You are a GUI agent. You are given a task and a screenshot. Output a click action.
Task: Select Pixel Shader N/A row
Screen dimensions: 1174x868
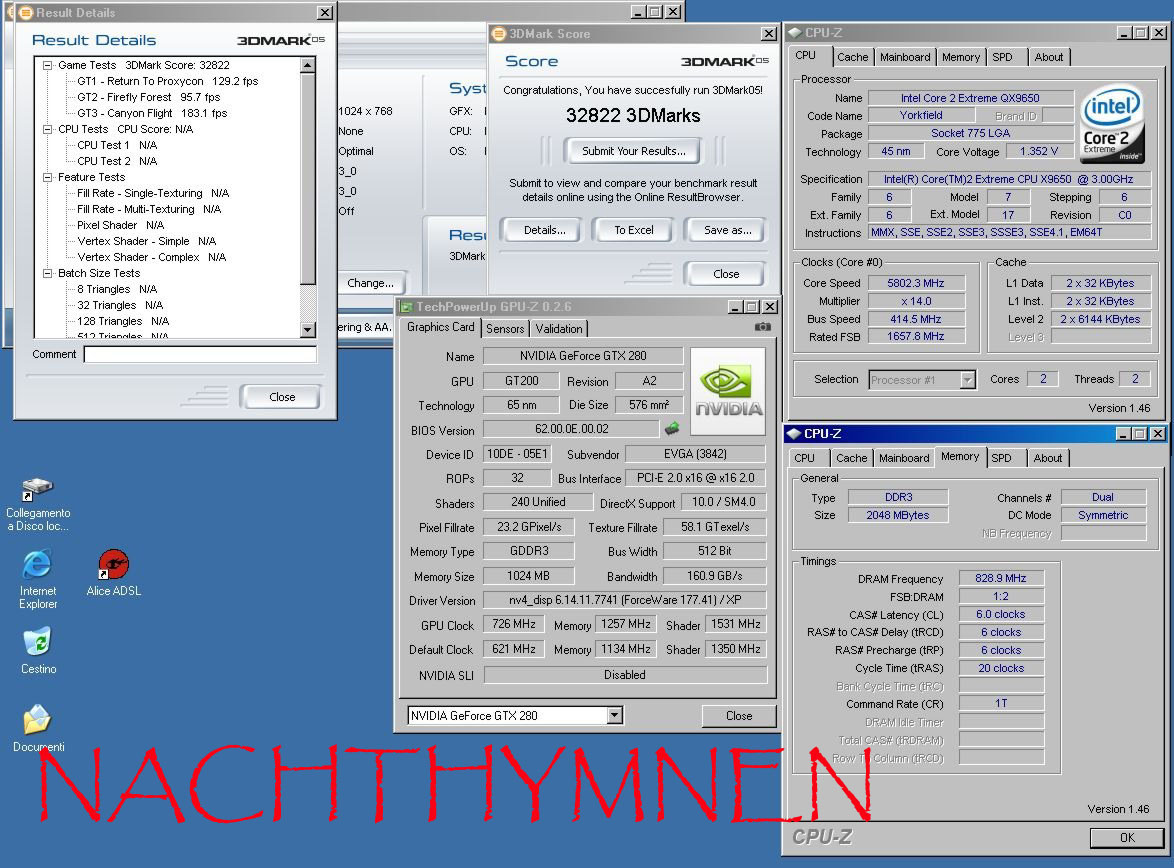point(120,225)
